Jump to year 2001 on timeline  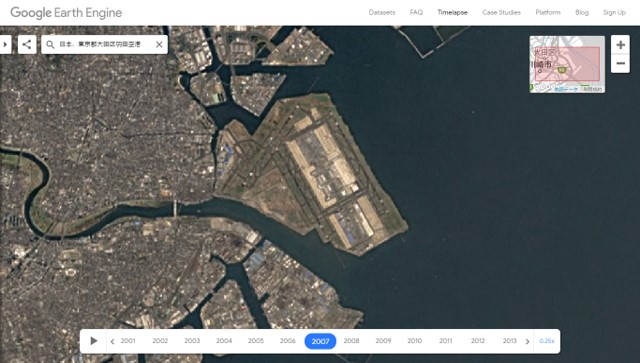[128, 341]
